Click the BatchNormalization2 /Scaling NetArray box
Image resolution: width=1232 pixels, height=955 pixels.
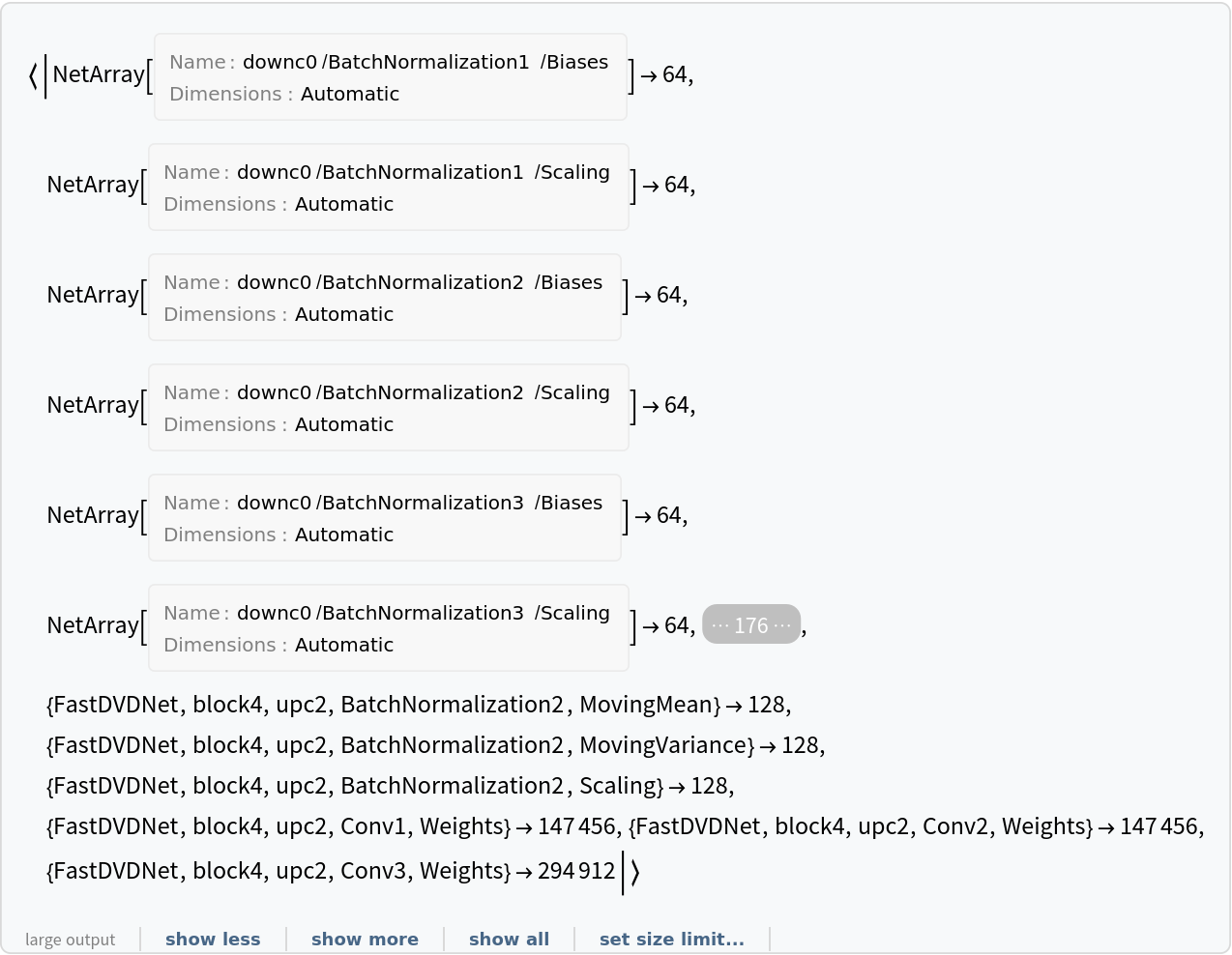[x=388, y=408]
